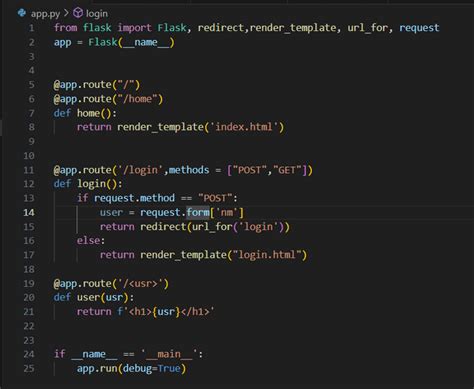474x389 pixels.
Task: Click line number 12 in gutter
Action: point(29,184)
